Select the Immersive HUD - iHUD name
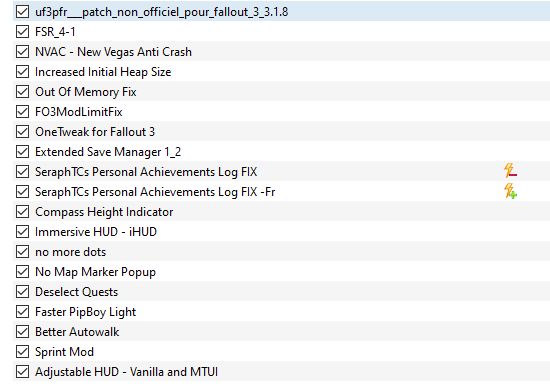The height and width of the screenshot is (386, 550). pos(96,232)
